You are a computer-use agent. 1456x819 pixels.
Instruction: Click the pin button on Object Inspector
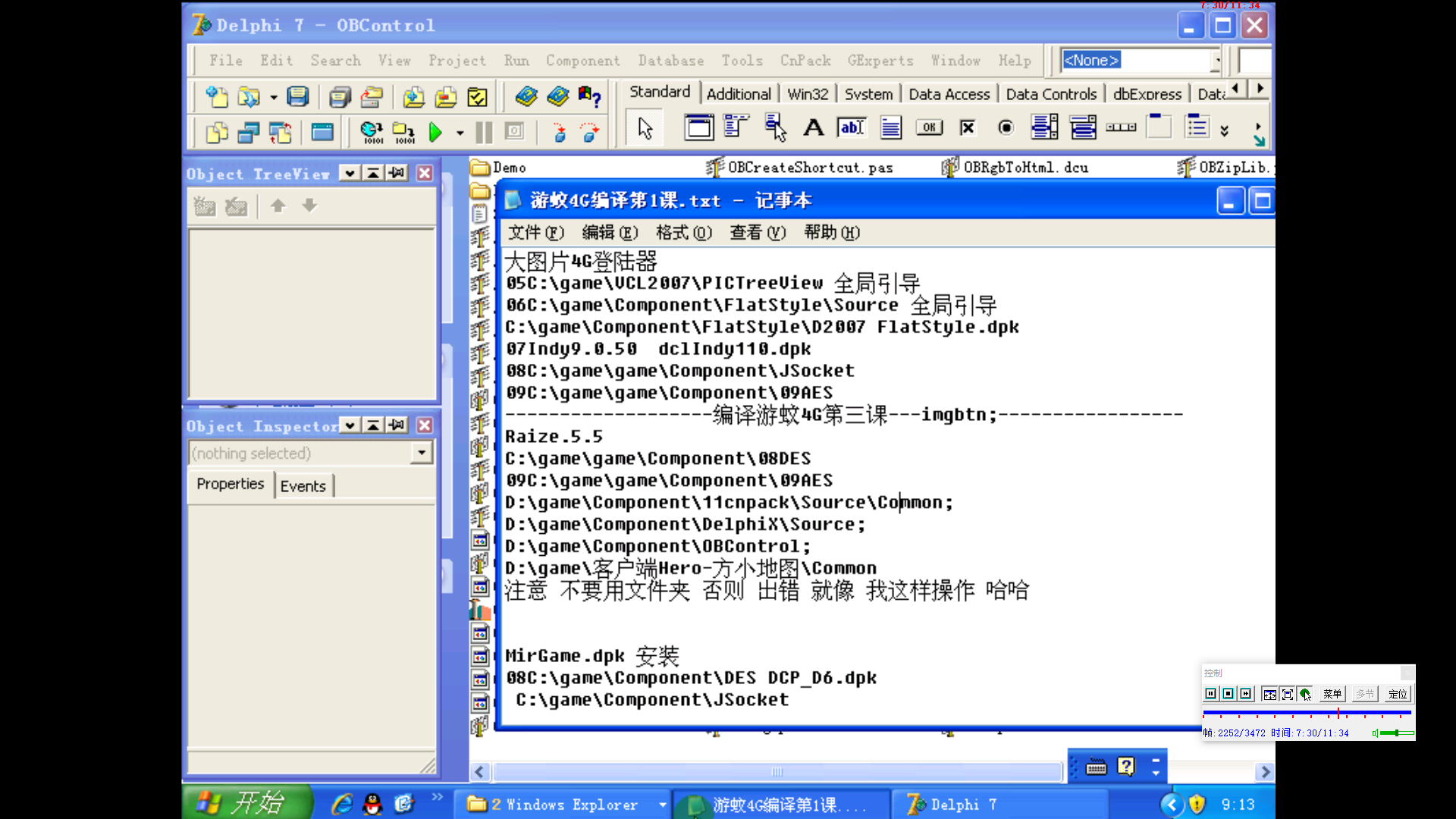pos(397,425)
